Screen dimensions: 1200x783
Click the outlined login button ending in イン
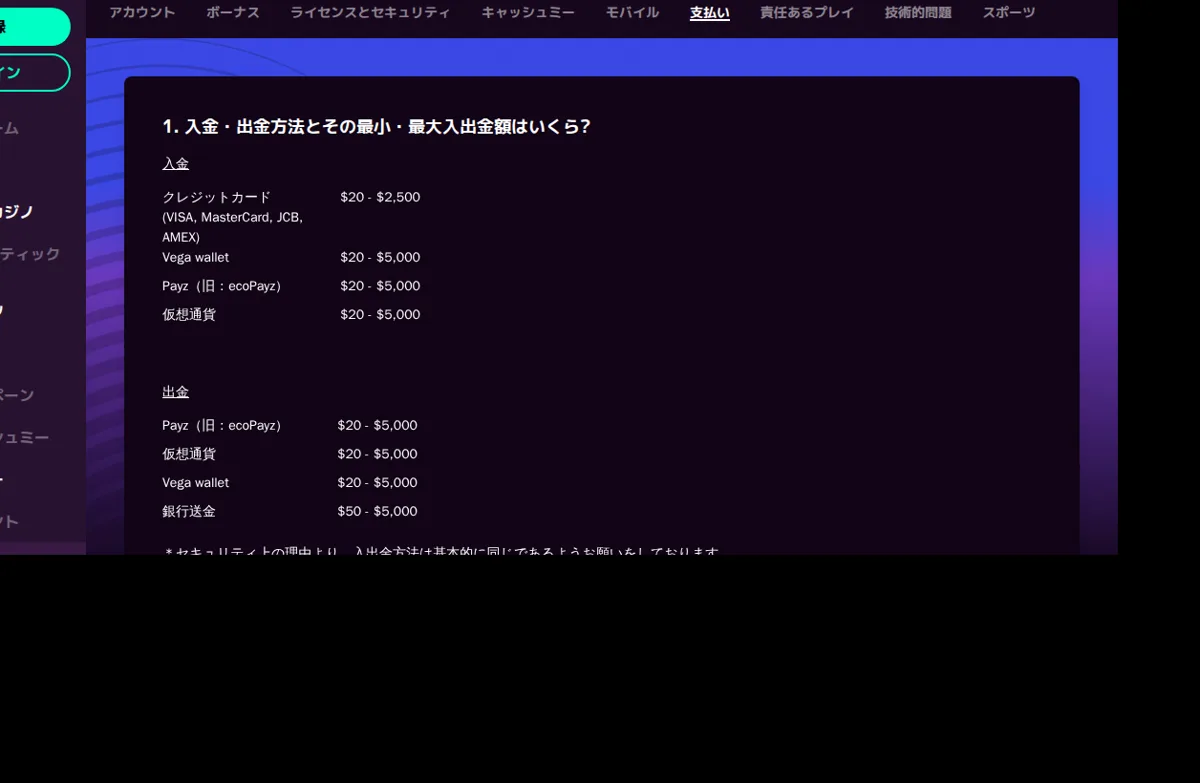point(34,73)
